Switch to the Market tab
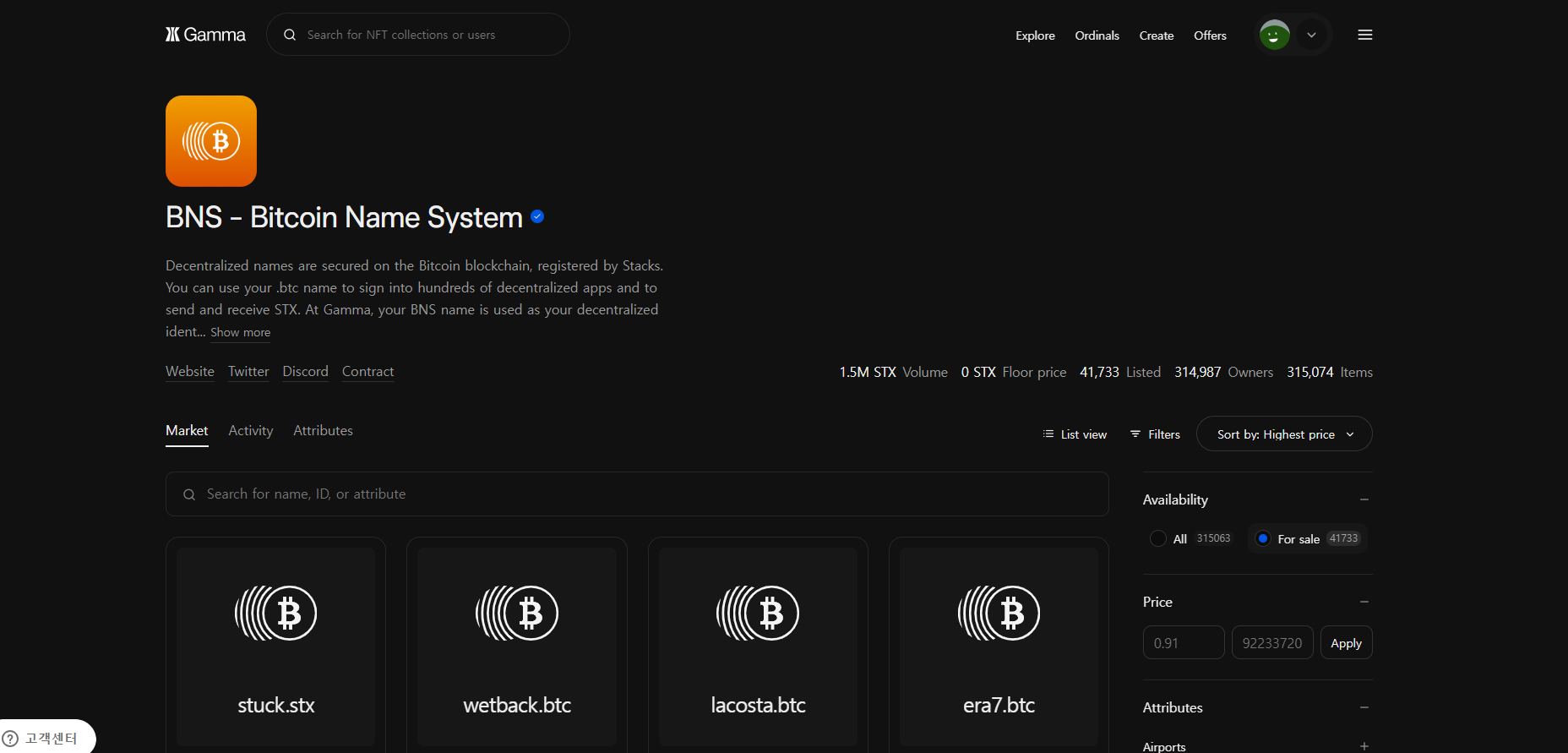This screenshot has width=1568, height=753. pos(187,431)
